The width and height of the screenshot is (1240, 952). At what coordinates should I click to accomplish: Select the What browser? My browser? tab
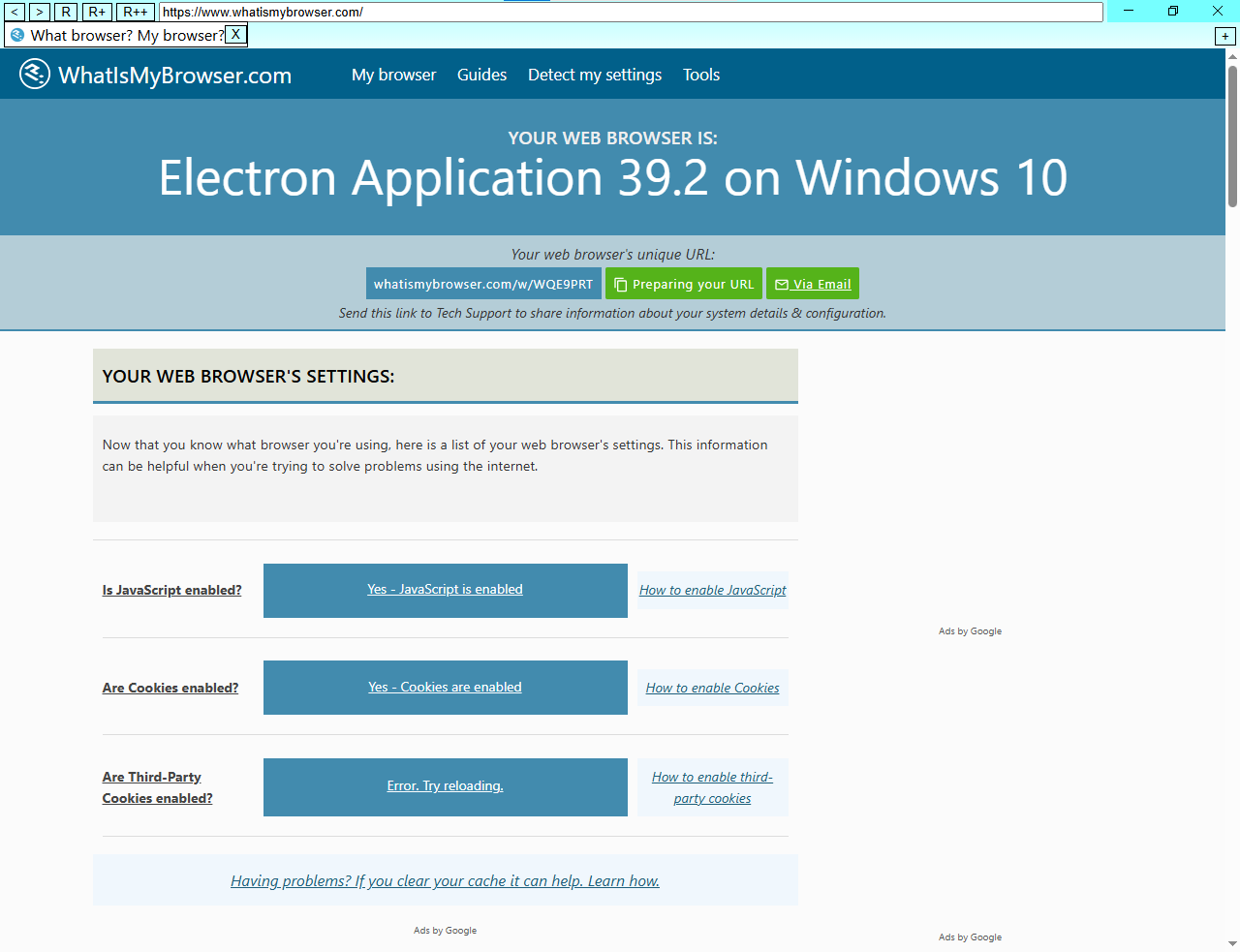[x=126, y=35]
